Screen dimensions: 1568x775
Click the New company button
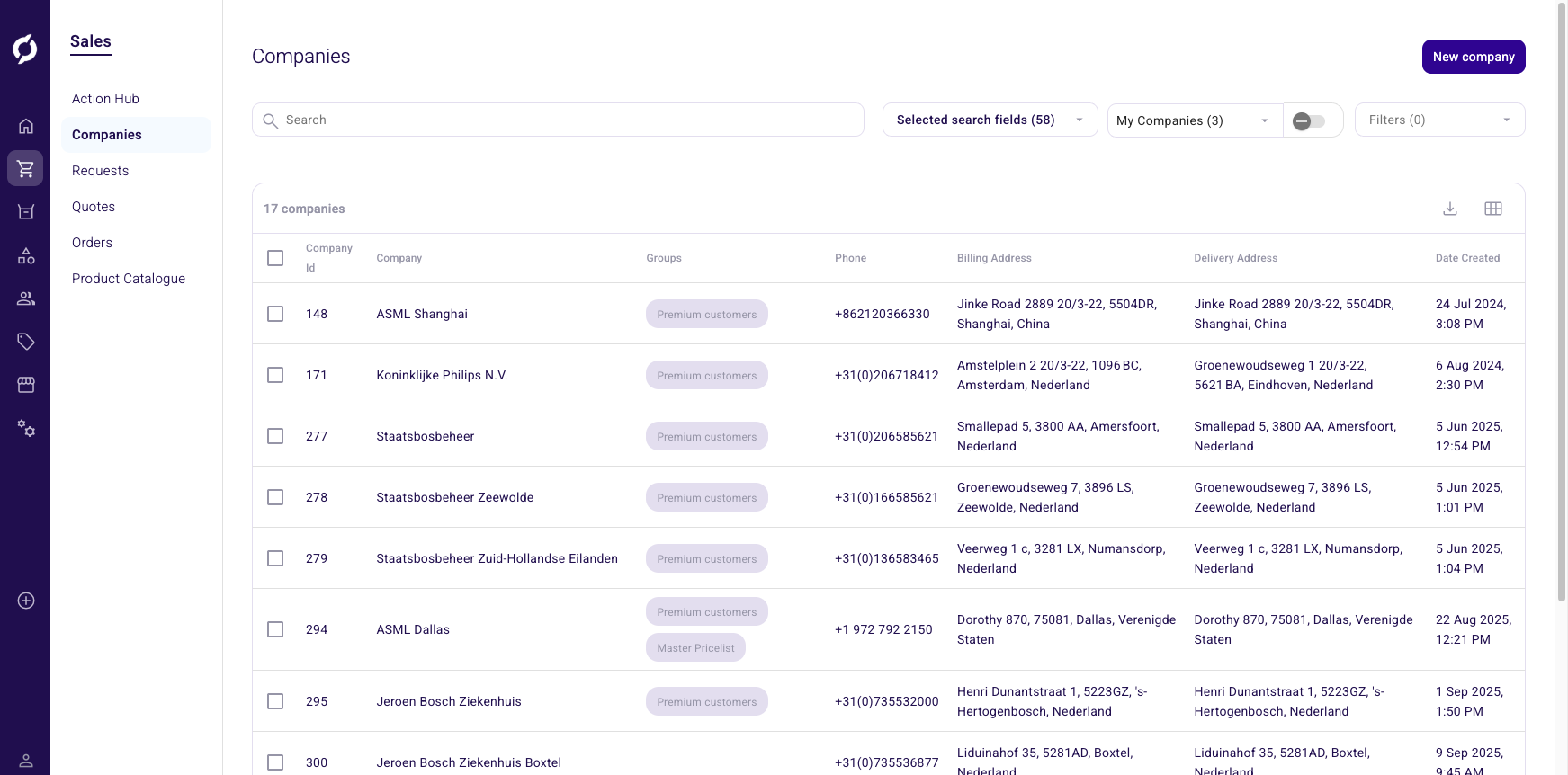(x=1474, y=57)
